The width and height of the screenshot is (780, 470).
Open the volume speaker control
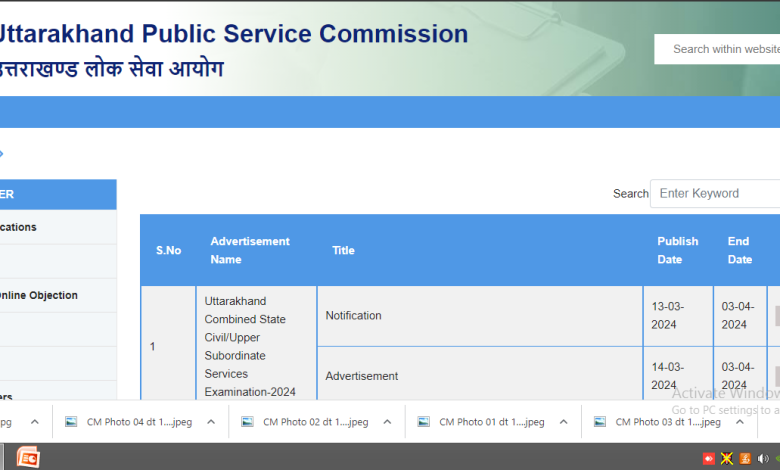tap(763, 458)
